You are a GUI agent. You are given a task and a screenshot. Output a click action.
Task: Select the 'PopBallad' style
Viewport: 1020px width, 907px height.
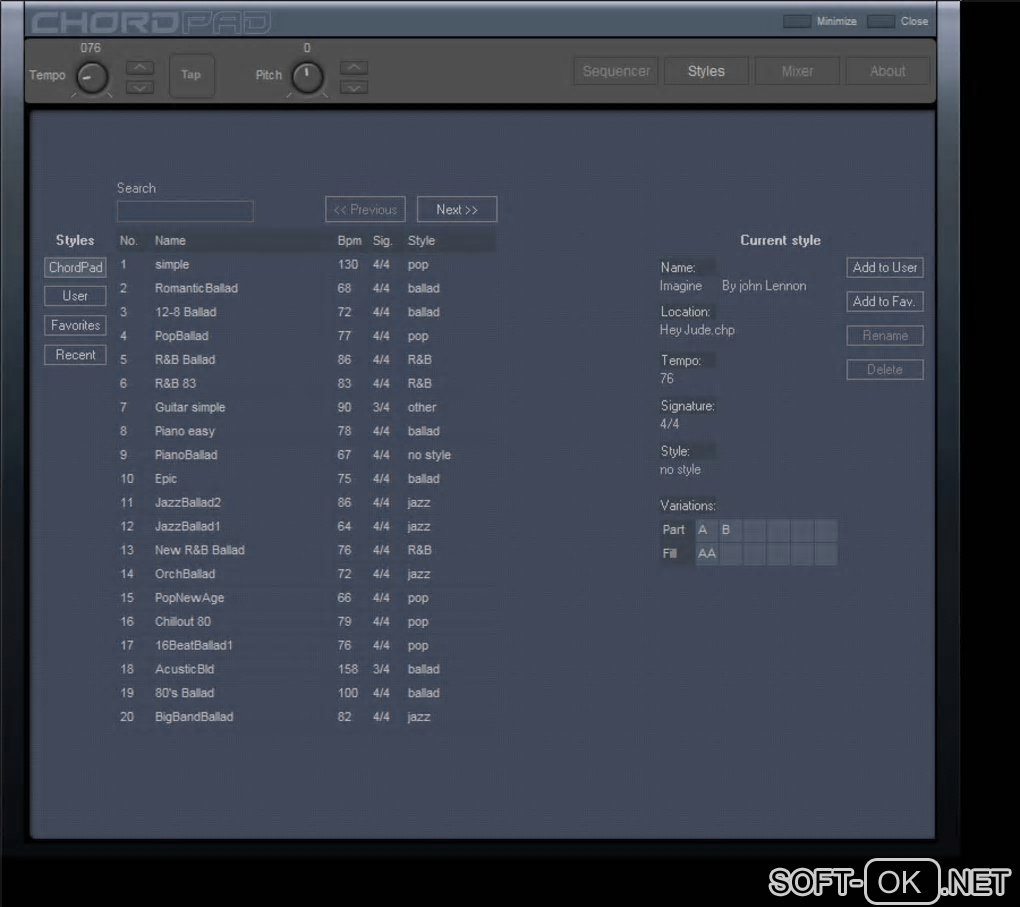pos(306,336)
